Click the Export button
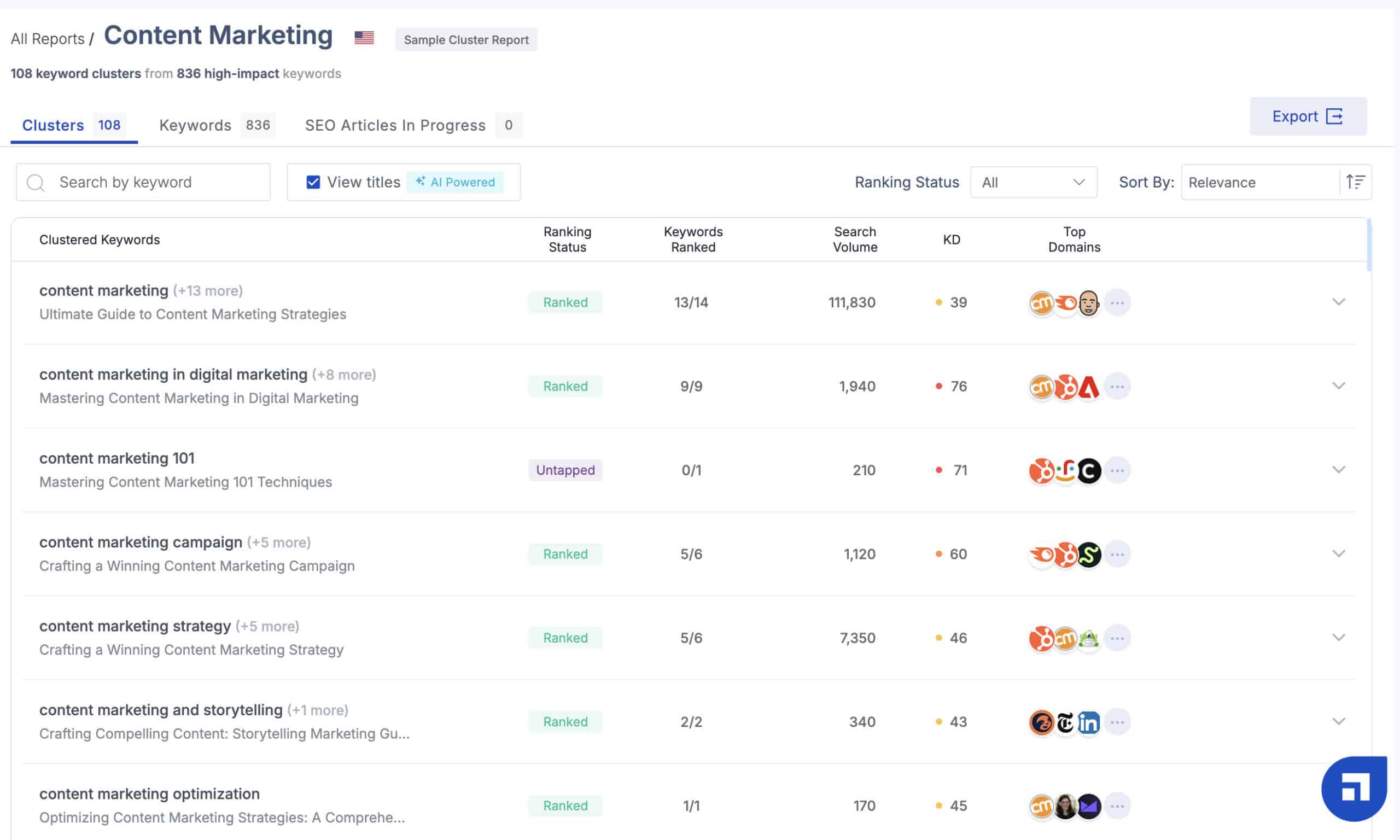 click(x=1308, y=116)
